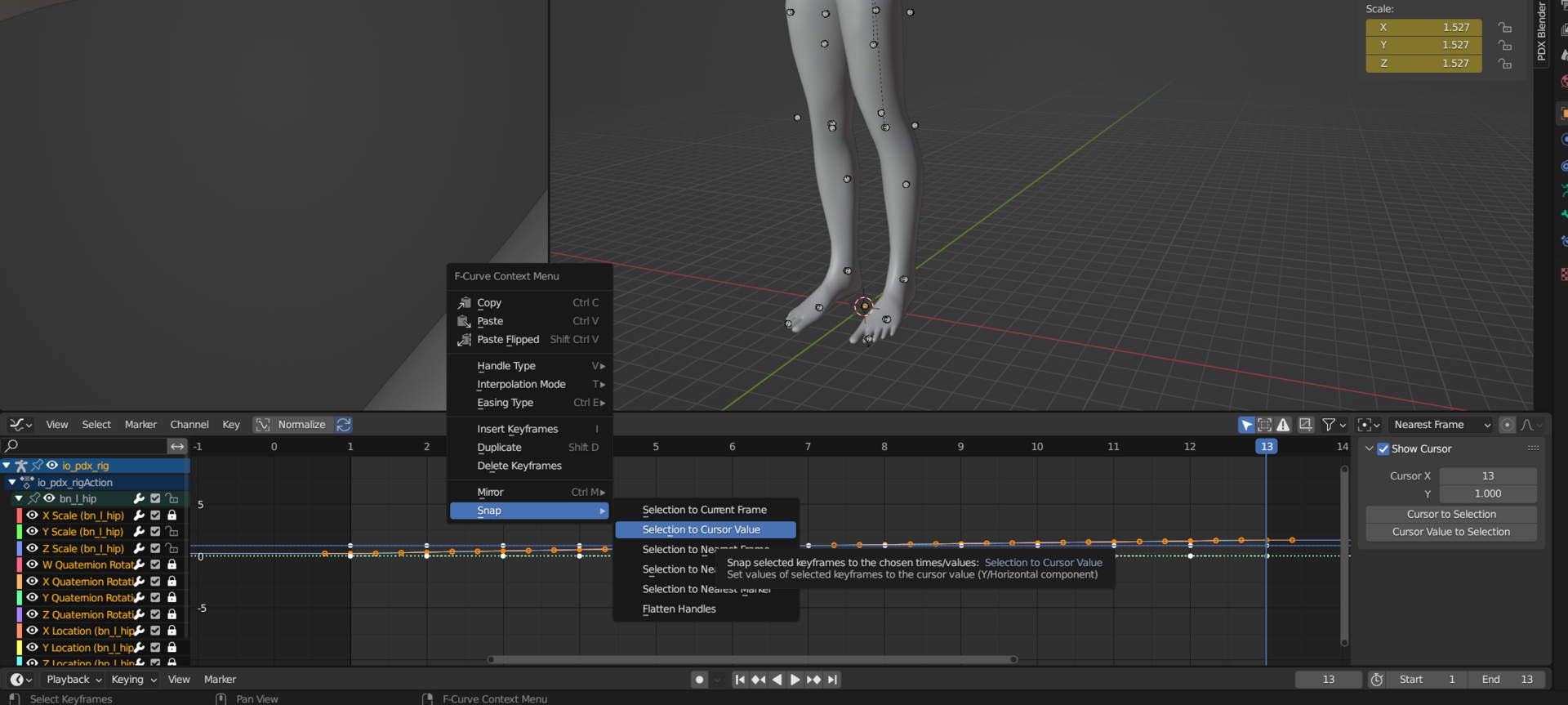Open the Channel menu
This screenshot has width=1568, height=705.
[189, 425]
